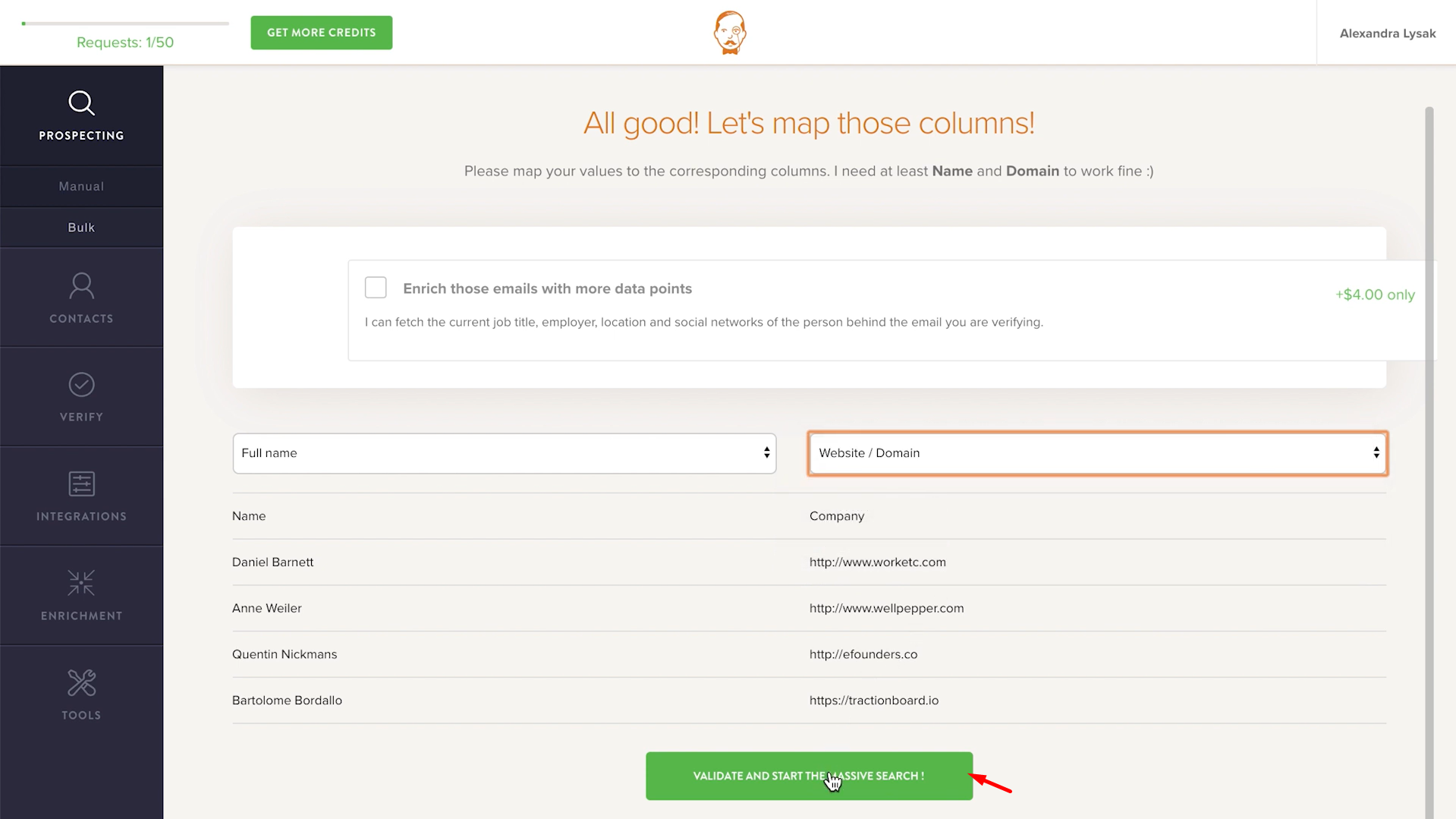Open the Prospecting magnifier icon
The height and width of the screenshot is (819, 1456).
point(81,103)
